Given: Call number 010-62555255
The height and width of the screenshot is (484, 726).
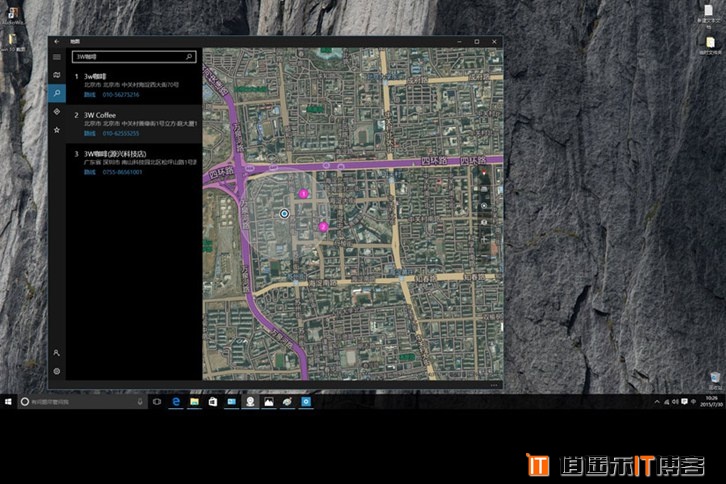Looking at the screenshot, I should tap(121, 133).
